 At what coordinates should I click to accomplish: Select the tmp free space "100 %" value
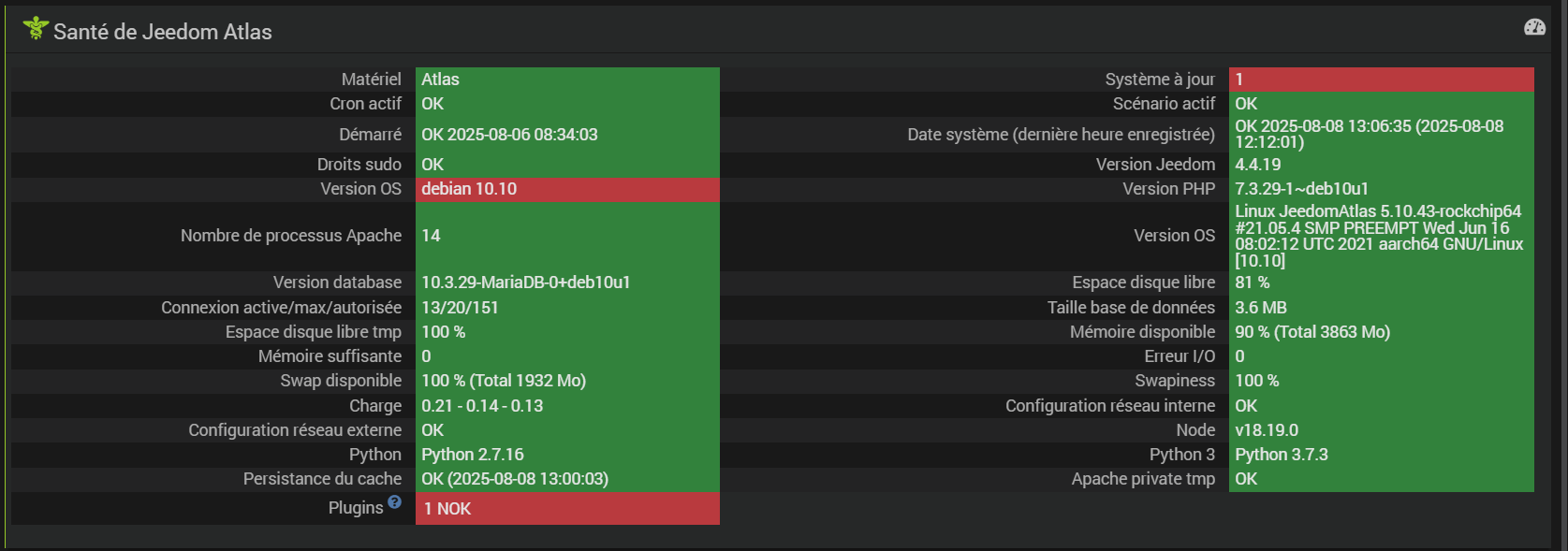pos(443,332)
